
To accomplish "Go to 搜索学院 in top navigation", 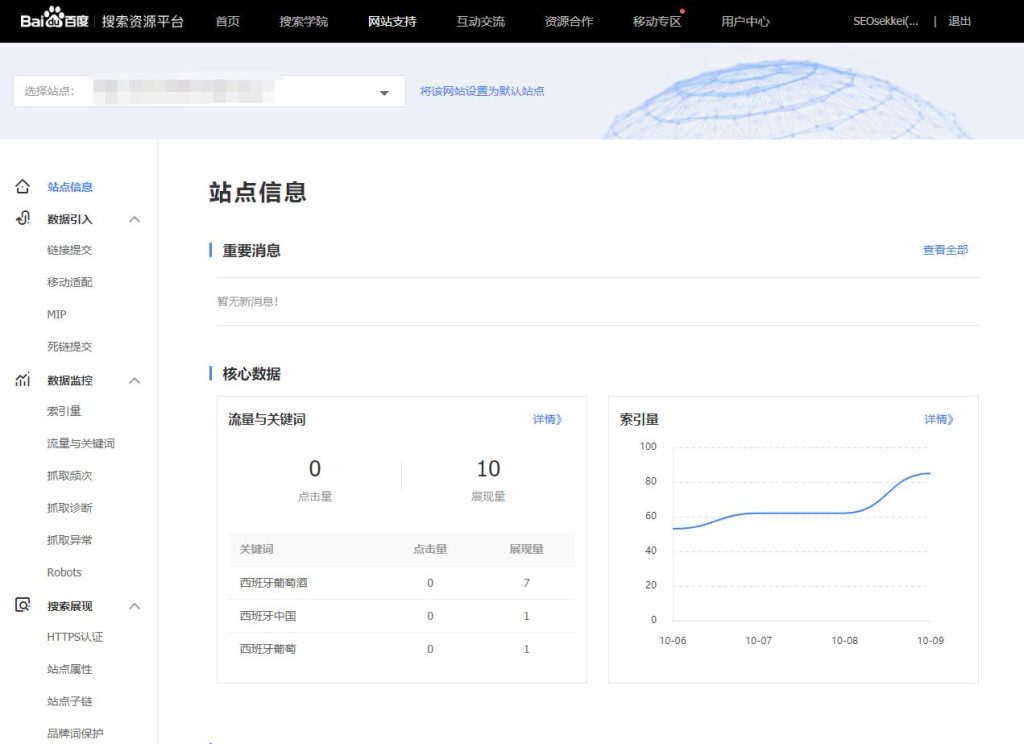I will pyautogui.click(x=303, y=21).
